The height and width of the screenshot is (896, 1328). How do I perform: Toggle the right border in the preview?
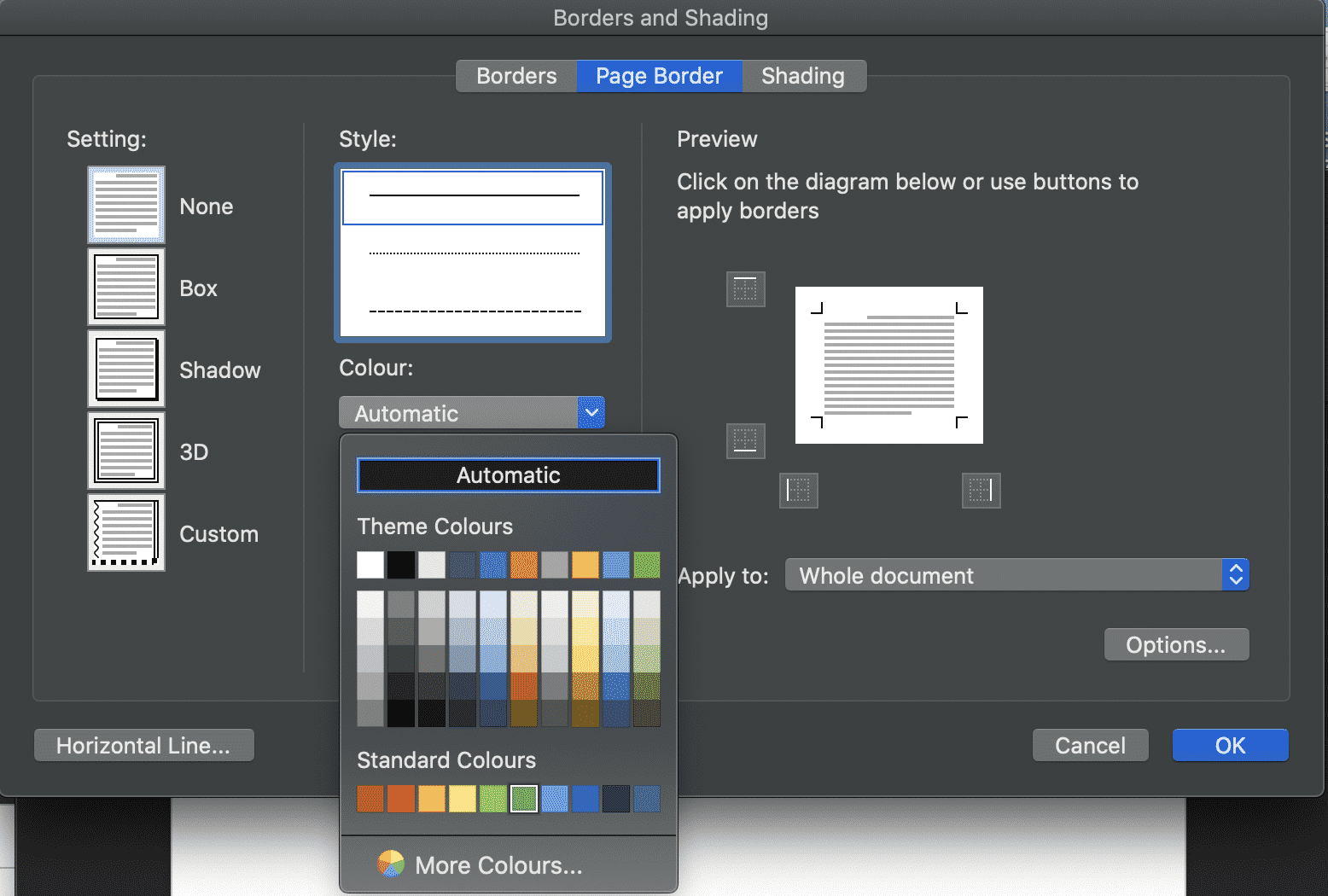click(981, 490)
